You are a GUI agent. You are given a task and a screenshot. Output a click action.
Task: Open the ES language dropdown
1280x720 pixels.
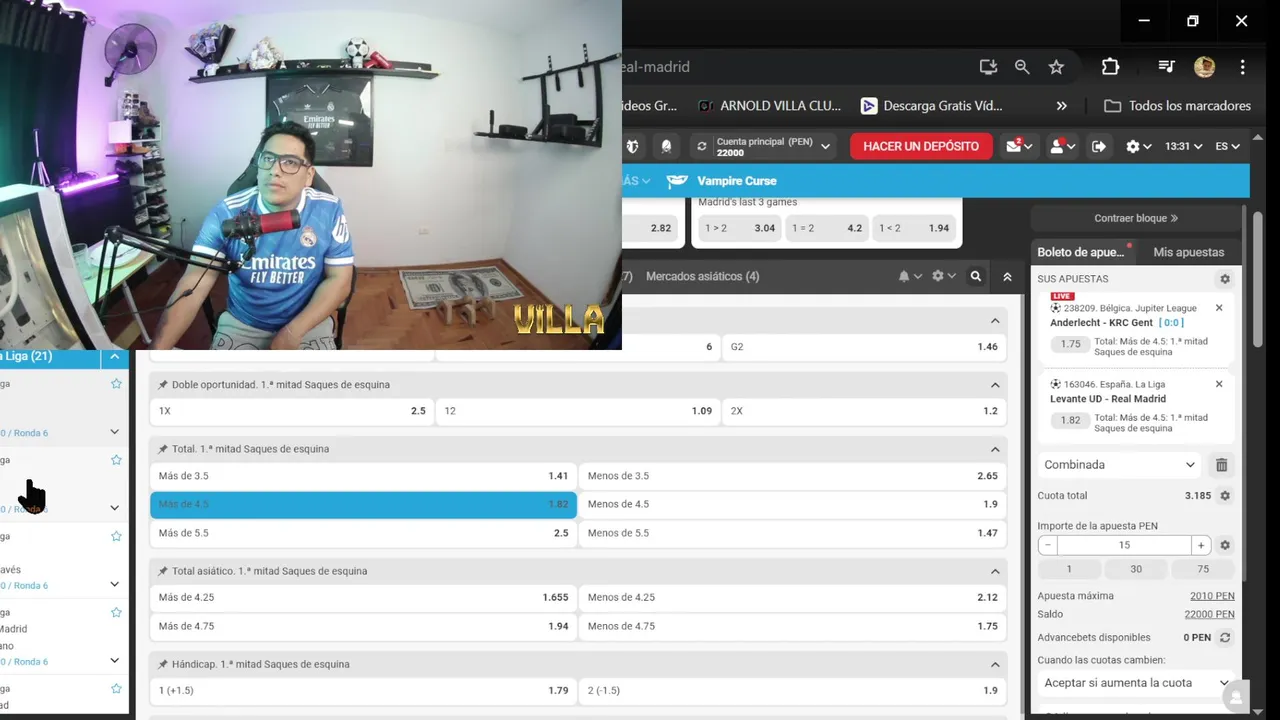click(x=1227, y=146)
